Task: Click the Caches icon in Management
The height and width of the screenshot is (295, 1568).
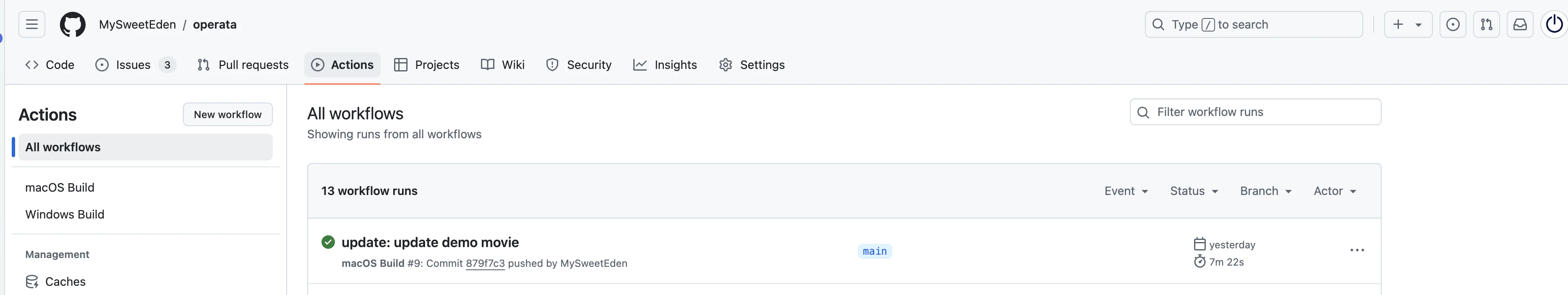Action: pyautogui.click(x=32, y=282)
